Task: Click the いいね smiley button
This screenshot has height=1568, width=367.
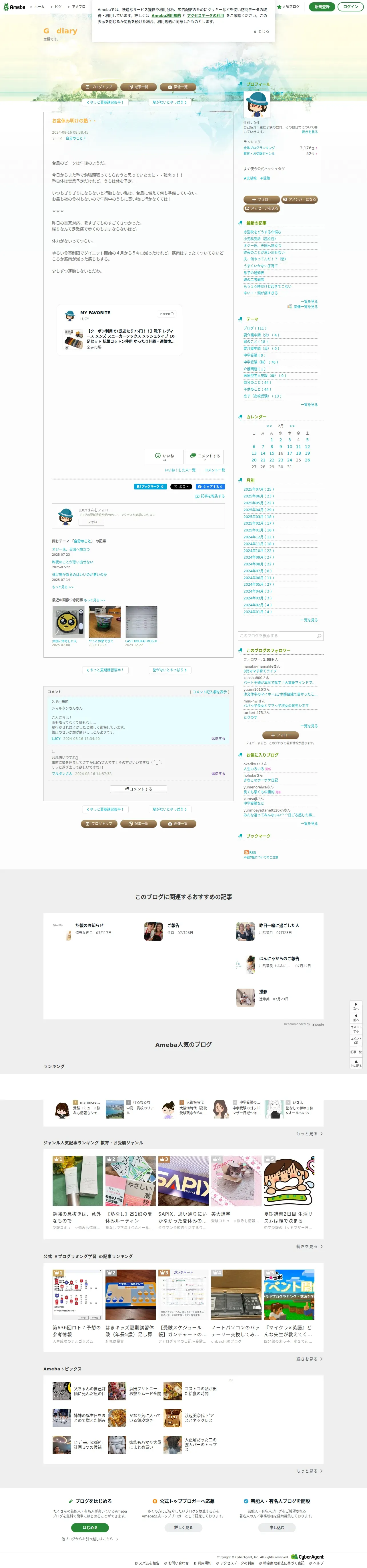Action: 165,457
